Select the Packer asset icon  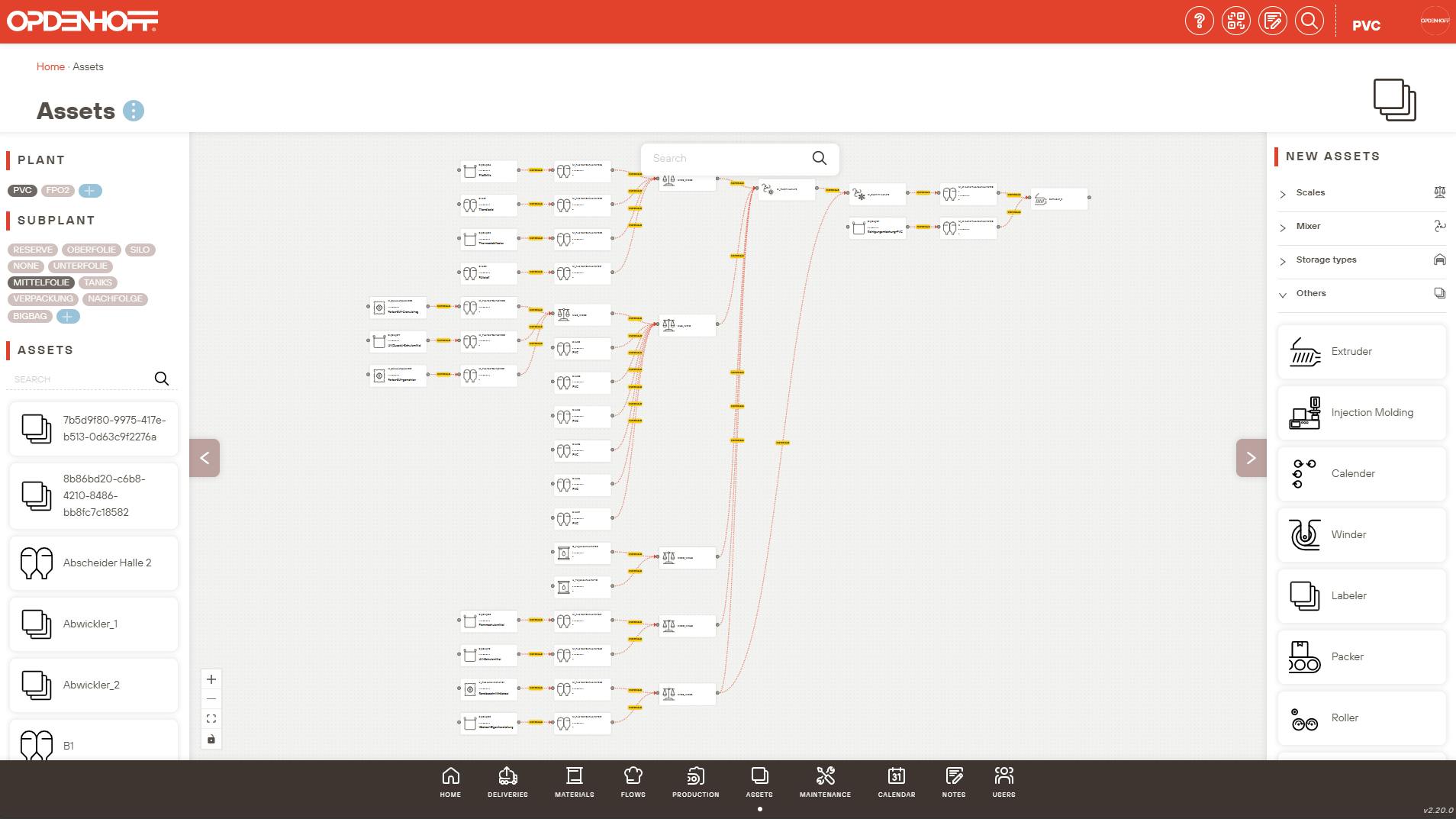pos(1361,656)
